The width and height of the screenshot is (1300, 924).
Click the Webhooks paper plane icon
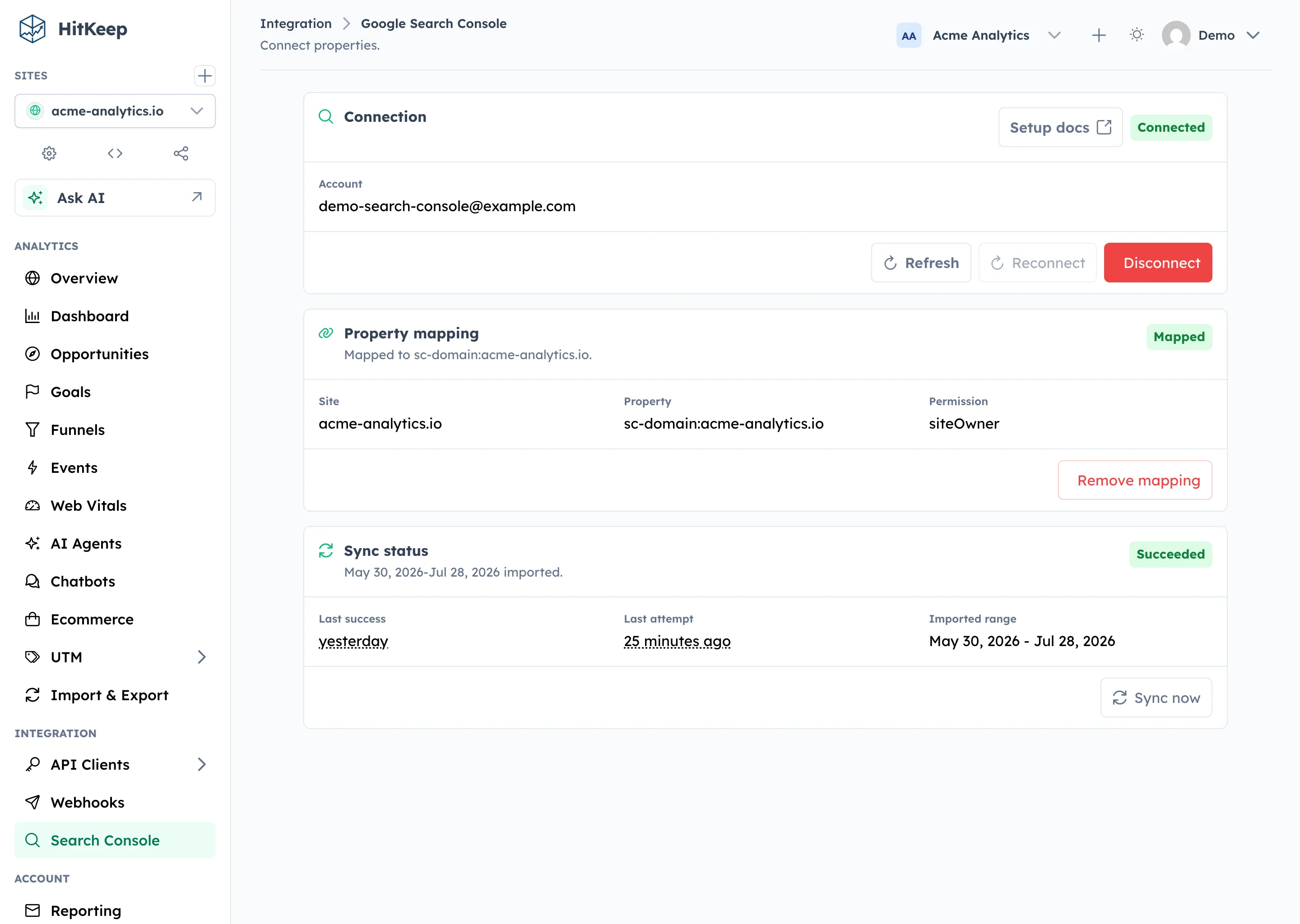pos(32,802)
